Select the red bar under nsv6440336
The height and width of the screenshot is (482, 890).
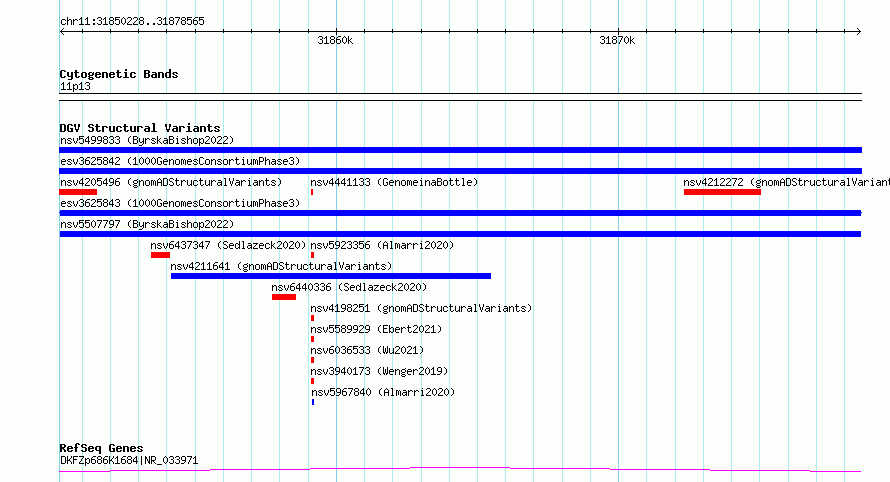click(284, 297)
